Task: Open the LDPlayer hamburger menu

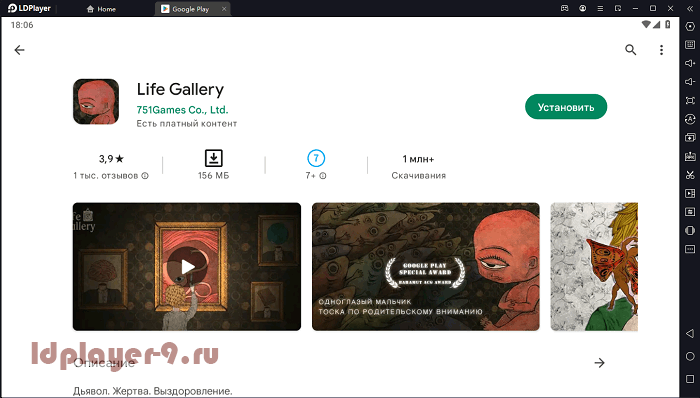Action: pyautogui.click(x=600, y=8)
